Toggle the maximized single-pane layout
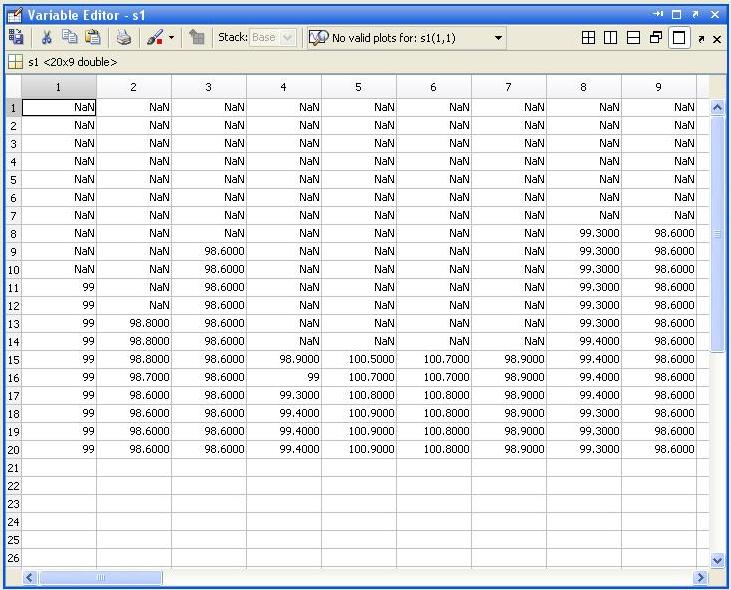Screen dimensions: 731x590 tap(679, 38)
